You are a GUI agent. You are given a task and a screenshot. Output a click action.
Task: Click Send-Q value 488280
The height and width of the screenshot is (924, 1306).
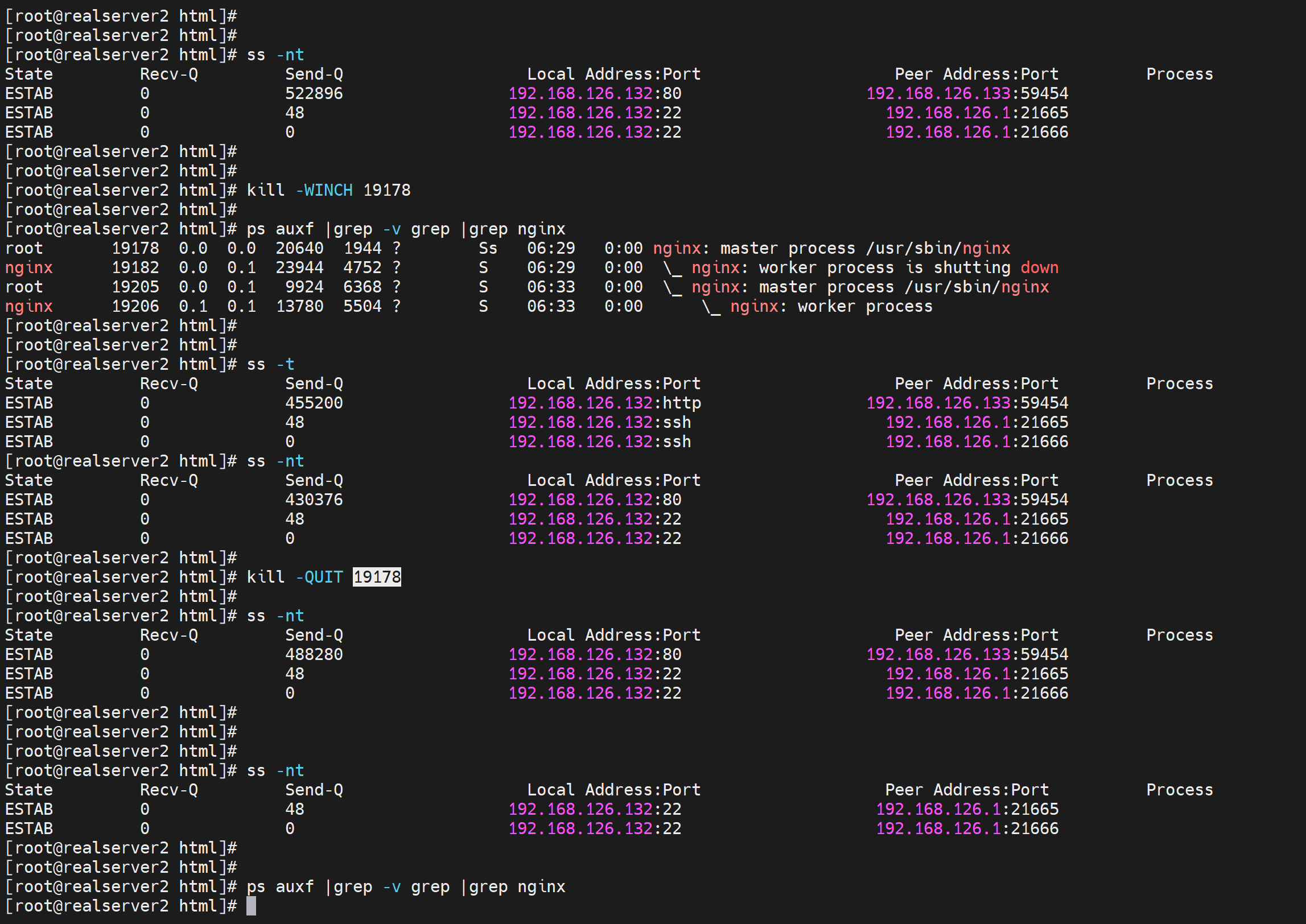coord(314,654)
